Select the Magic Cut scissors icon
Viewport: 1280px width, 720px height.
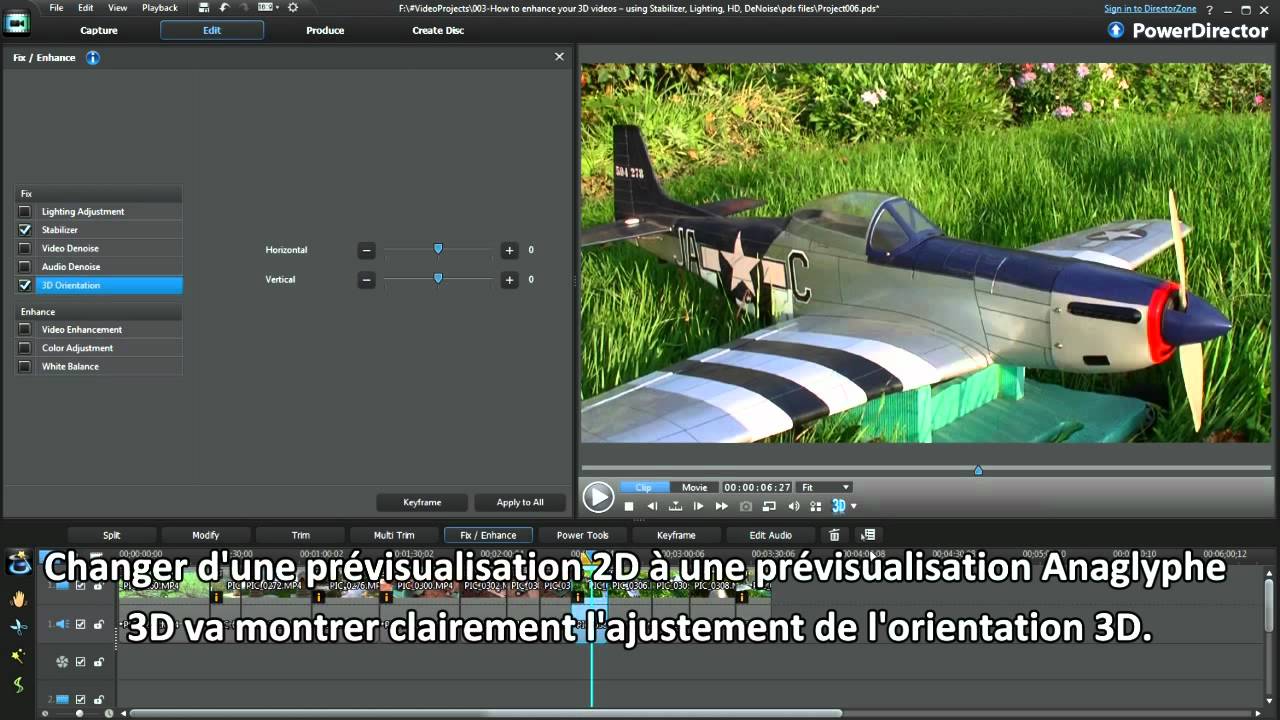tap(18, 626)
